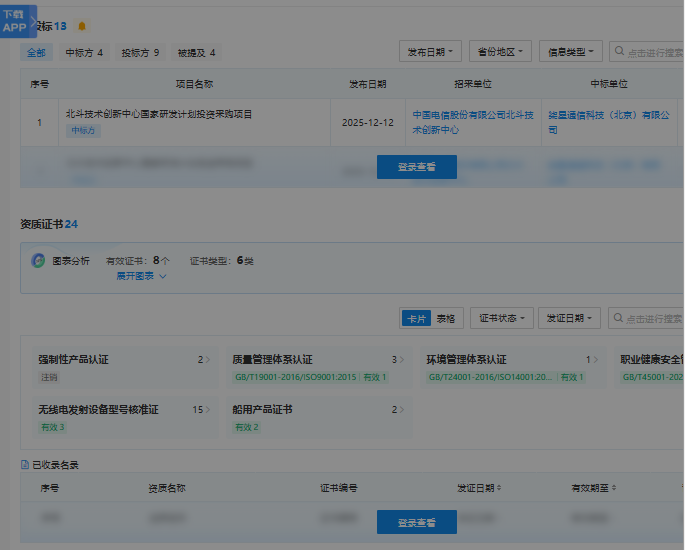Expand charts via 展开图表
The image size is (685, 550).
coord(141,276)
